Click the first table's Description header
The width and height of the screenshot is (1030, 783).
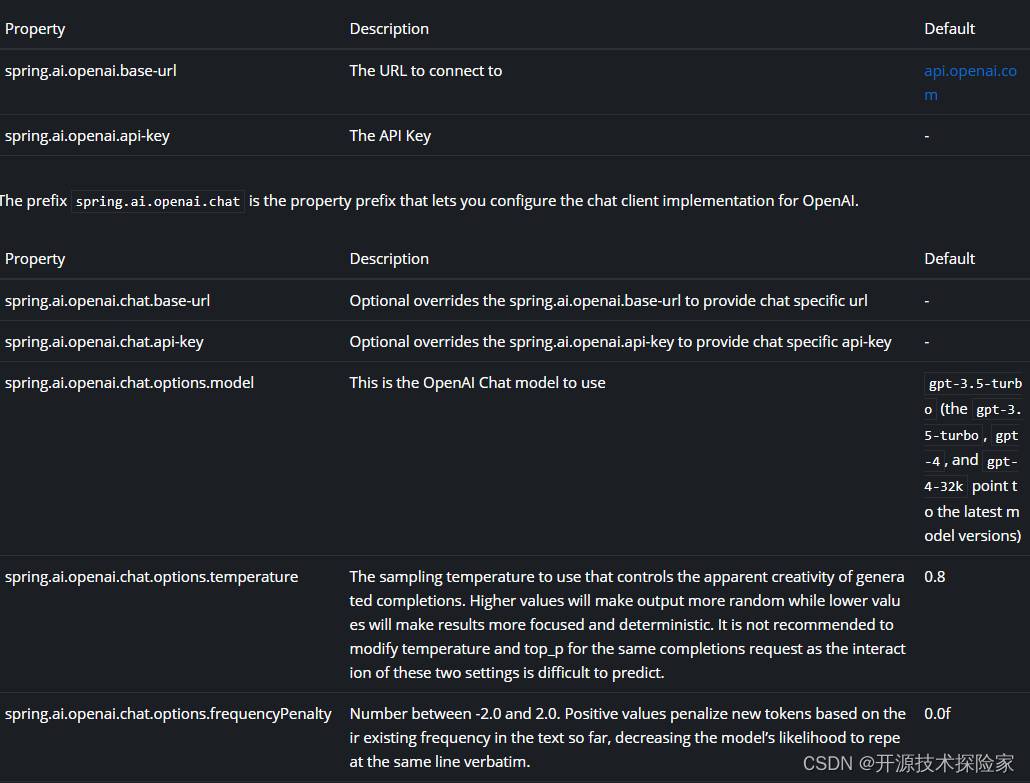coord(389,29)
